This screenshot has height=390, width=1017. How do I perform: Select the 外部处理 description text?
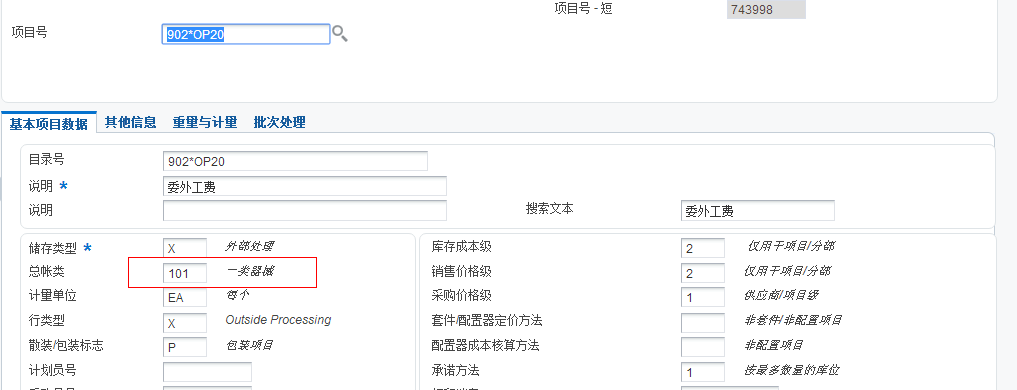(249, 246)
